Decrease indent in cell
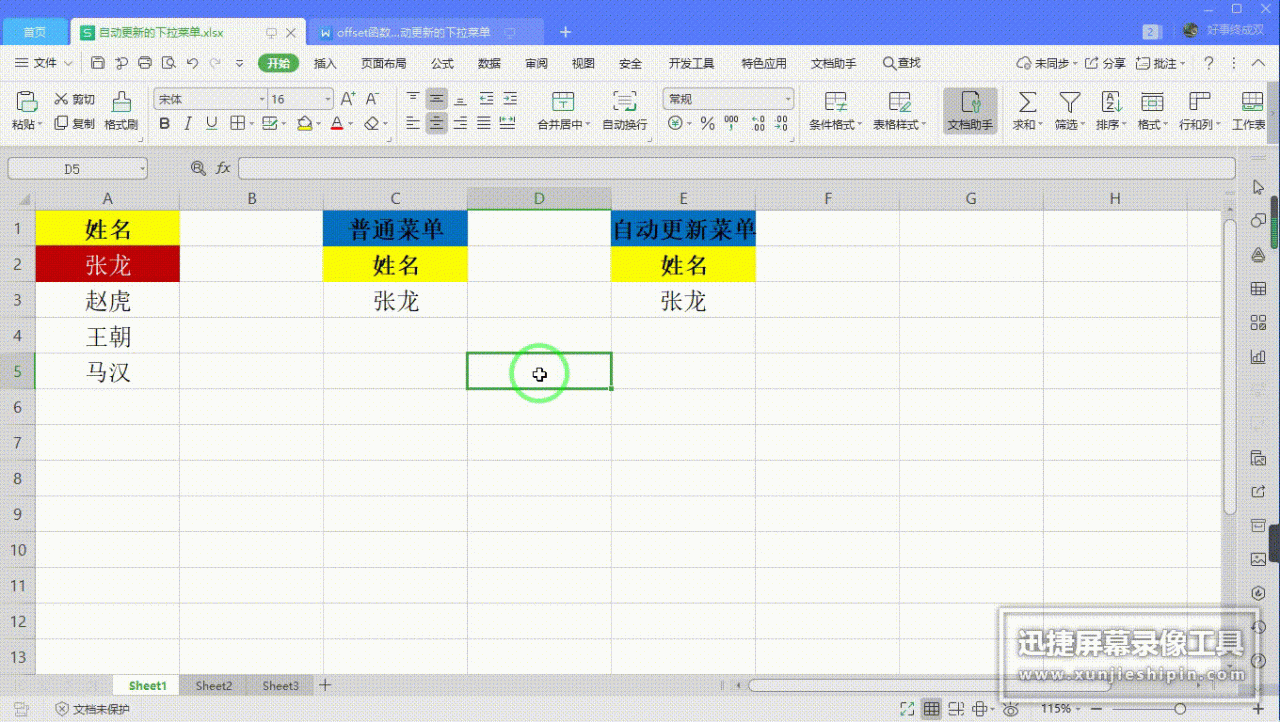This screenshot has width=1280, height=722. 486,99
